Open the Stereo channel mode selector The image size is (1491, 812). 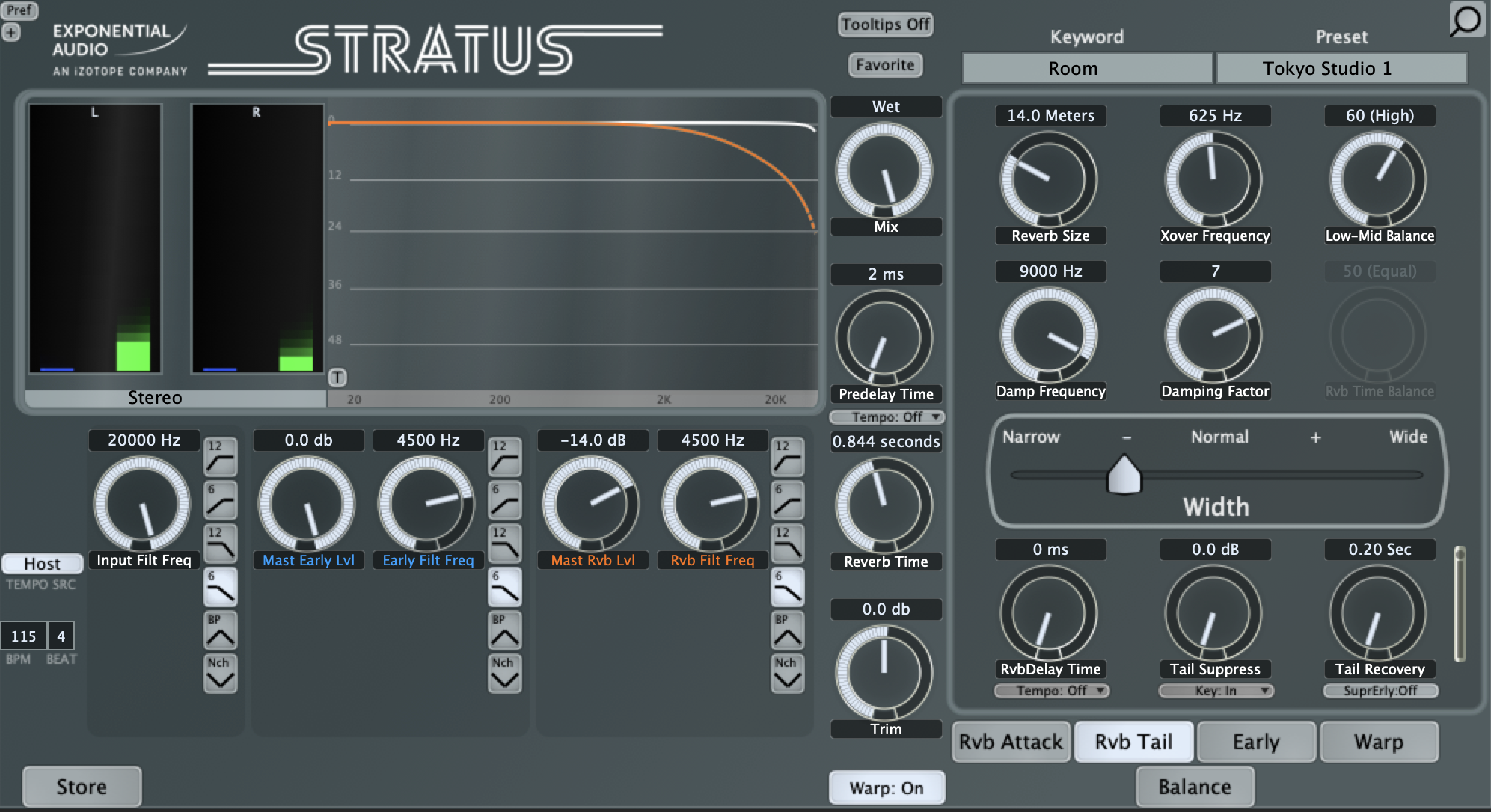click(x=176, y=398)
